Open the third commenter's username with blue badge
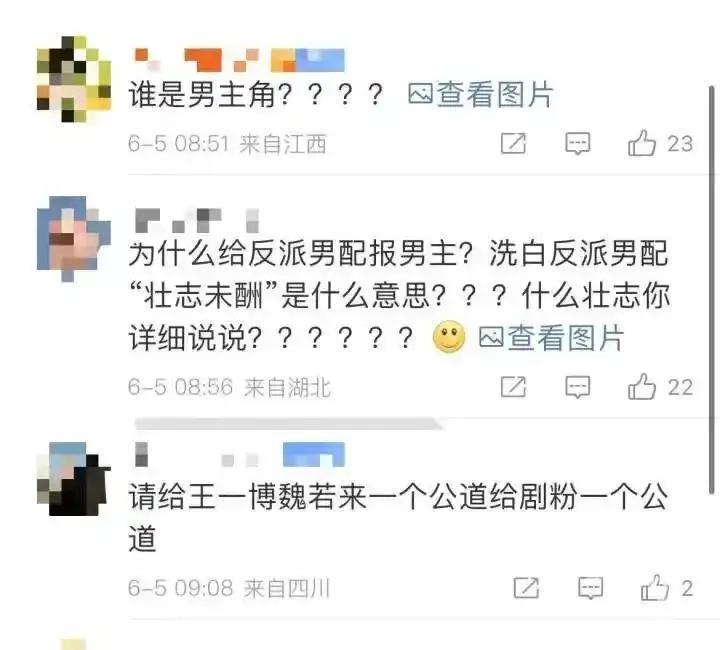 [x=239, y=454]
